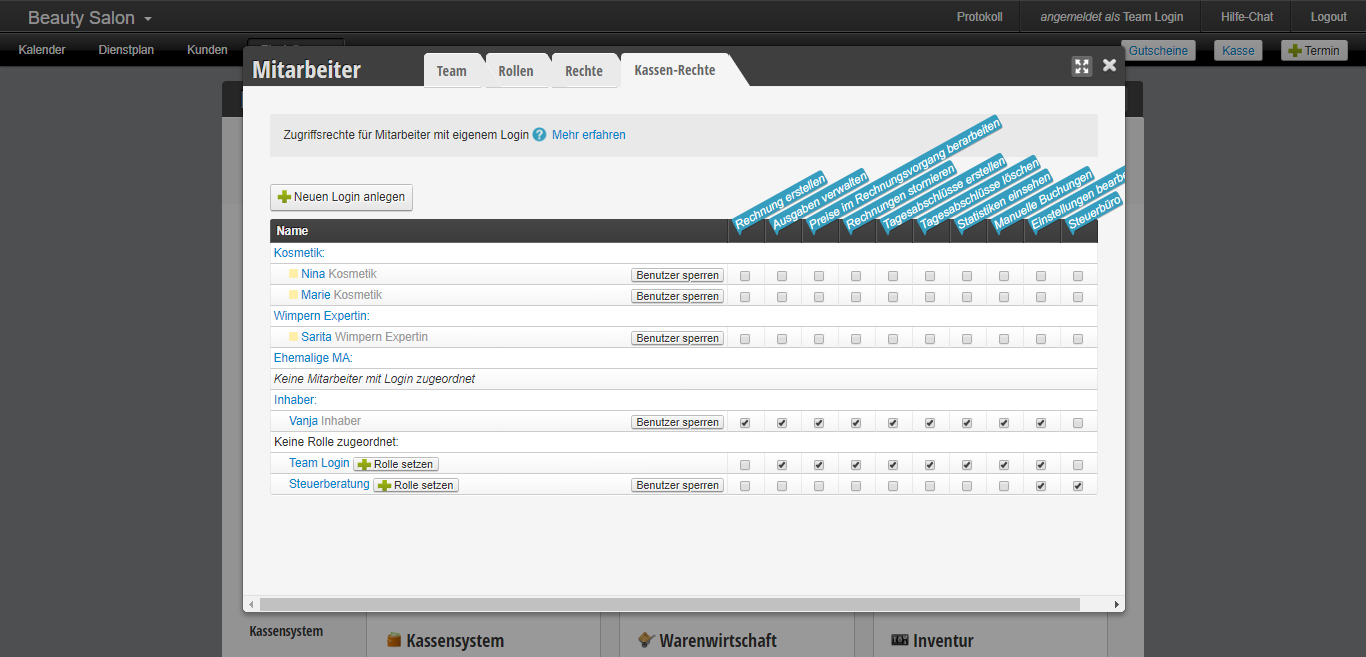Toggle Steuerbüro checkbox for Steuerberatung

(x=1078, y=486)
